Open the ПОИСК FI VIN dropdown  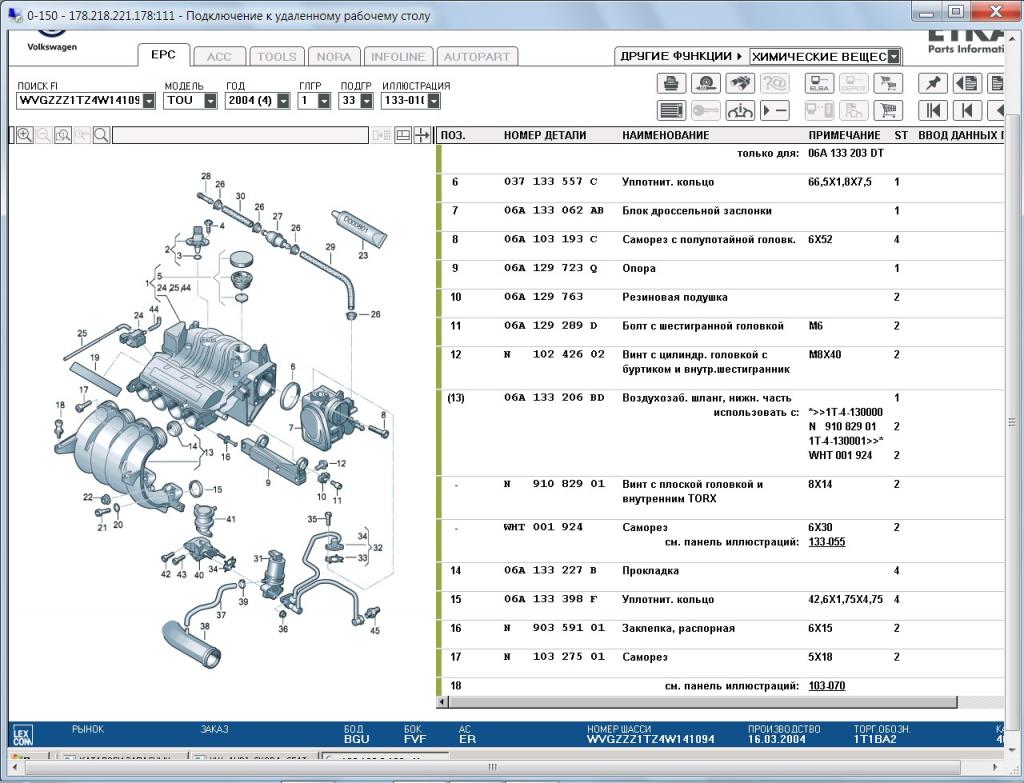(149, 101)
